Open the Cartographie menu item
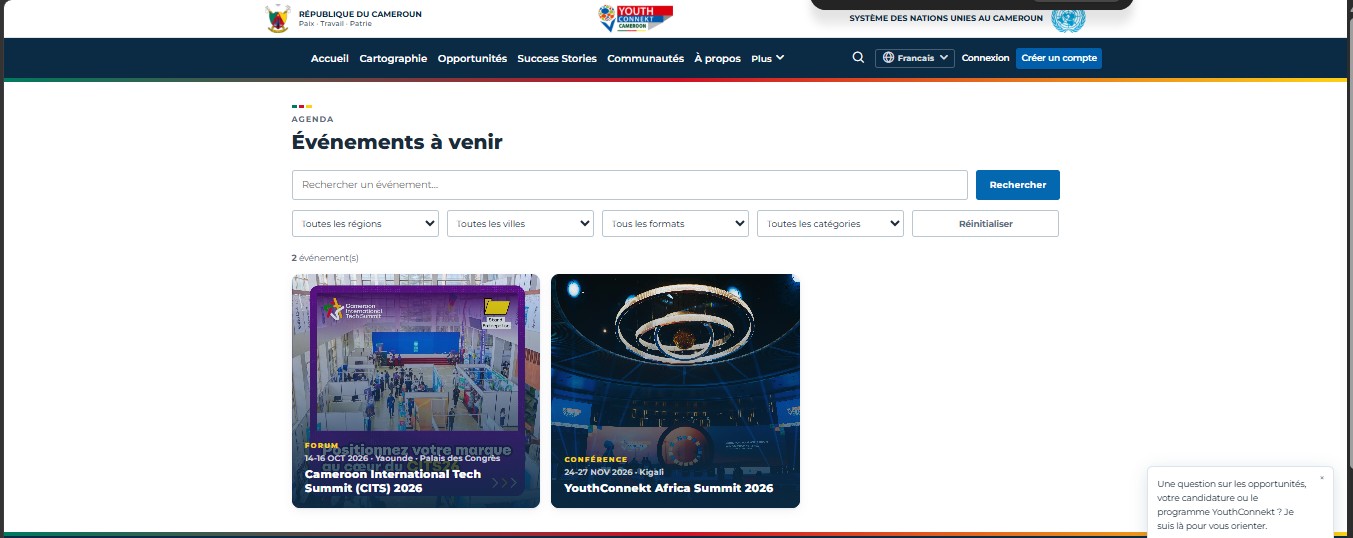Screen dimensions: 1353x538 (x=393, y=58)
